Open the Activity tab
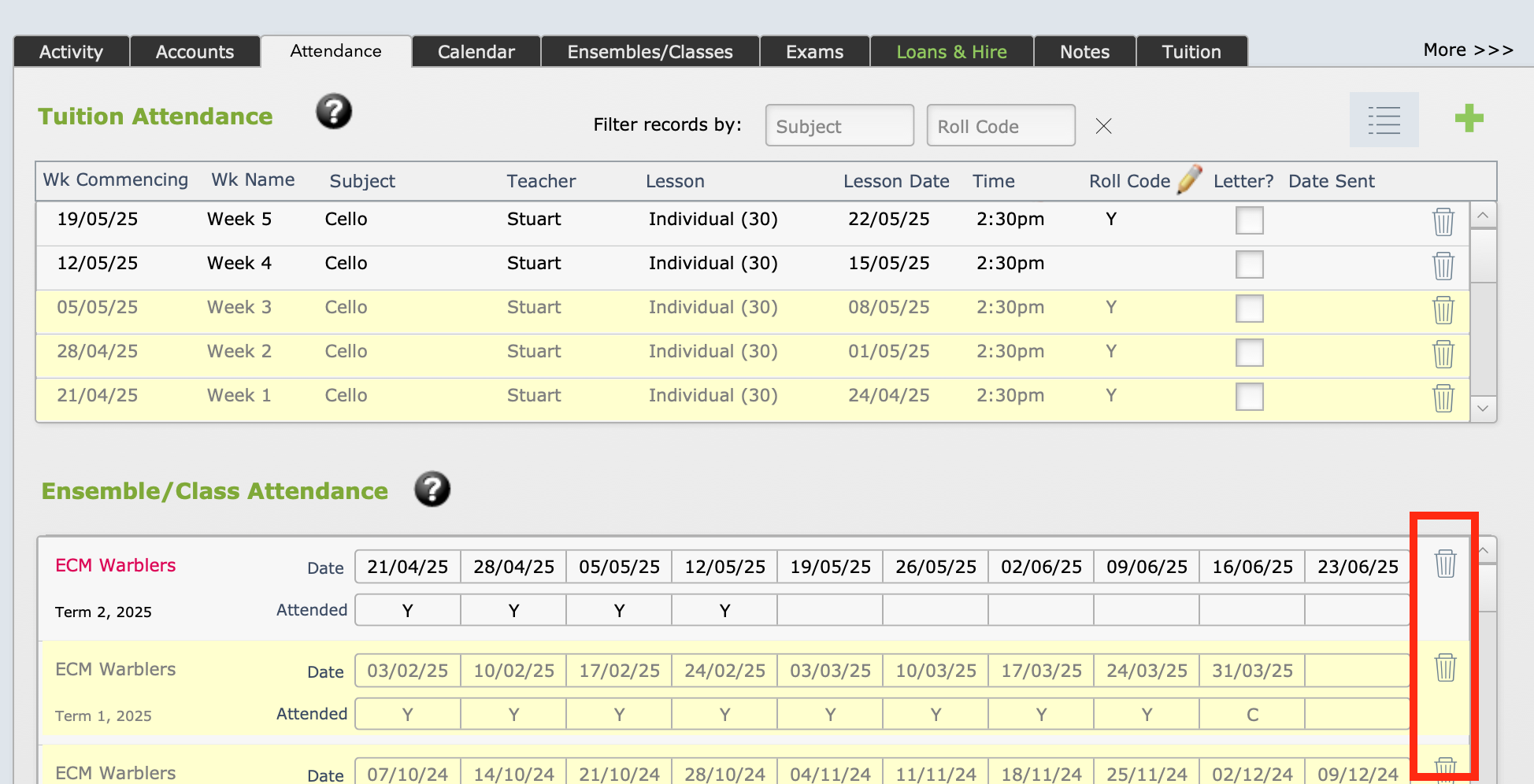1534x784 pixels. 72,52
